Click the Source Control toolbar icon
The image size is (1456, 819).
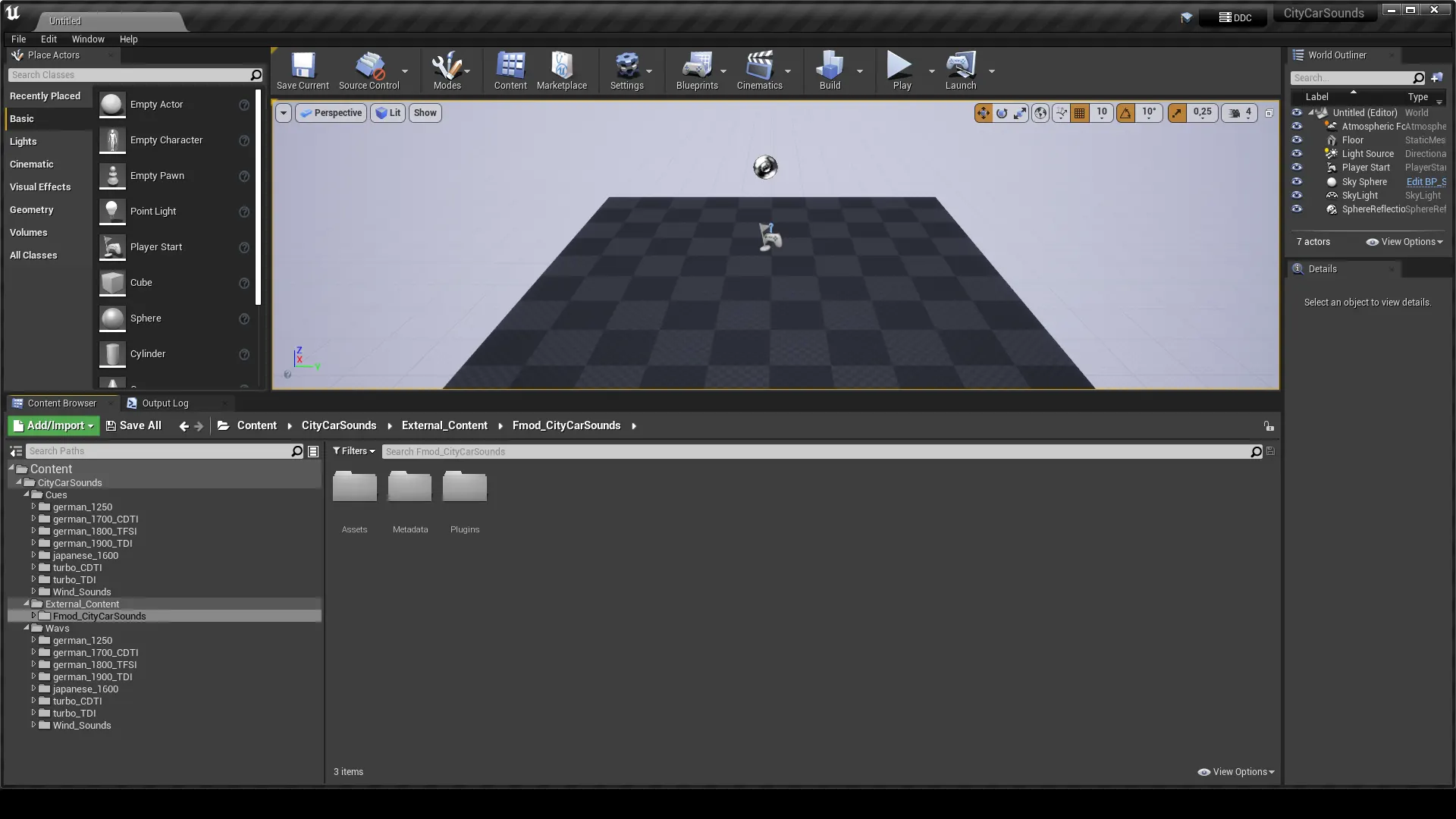(369, 70)
